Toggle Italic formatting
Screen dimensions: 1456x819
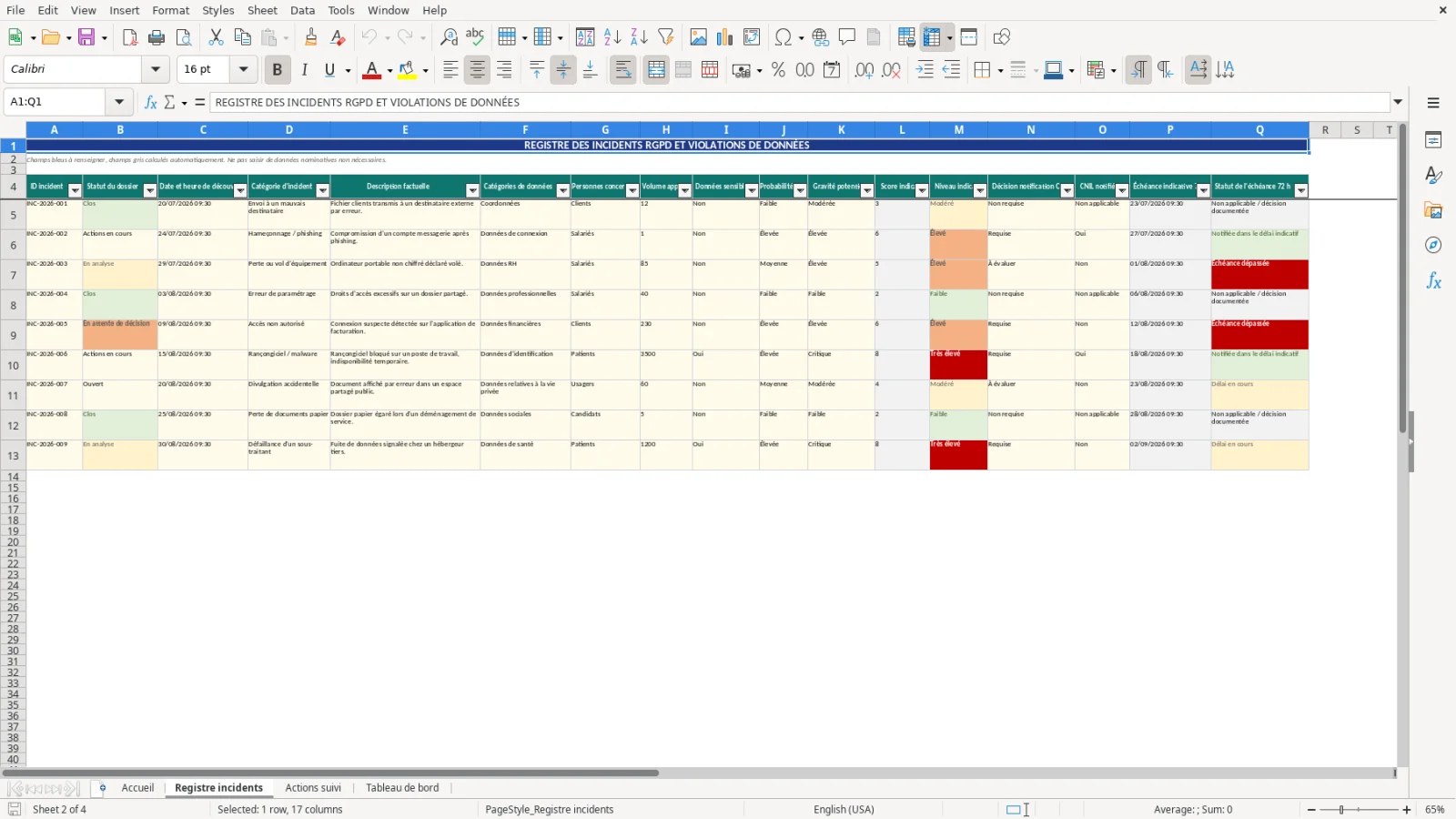304,70
